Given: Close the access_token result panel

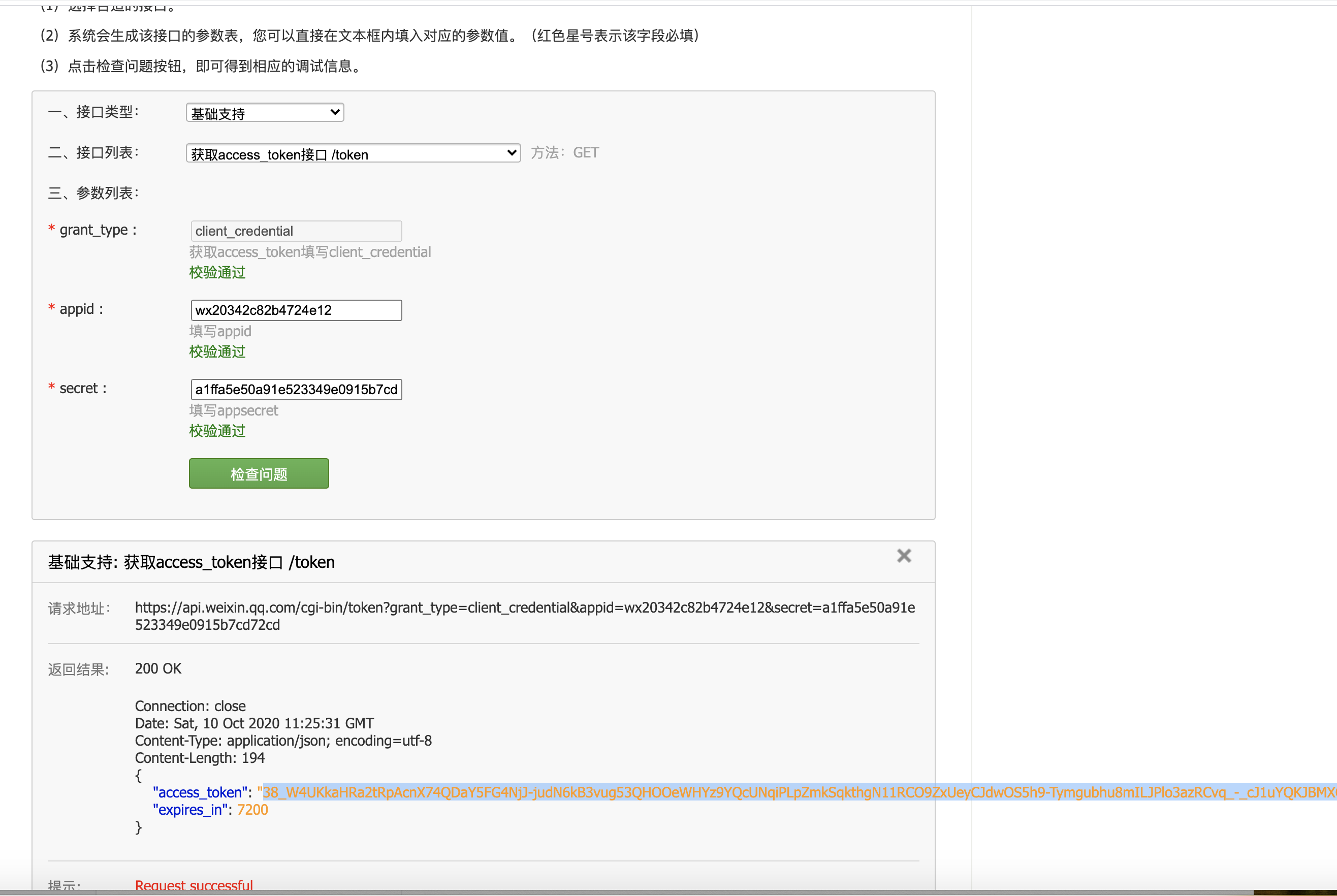Looking at the screenshot, I should pyautogui.click(x=903, y=556).
